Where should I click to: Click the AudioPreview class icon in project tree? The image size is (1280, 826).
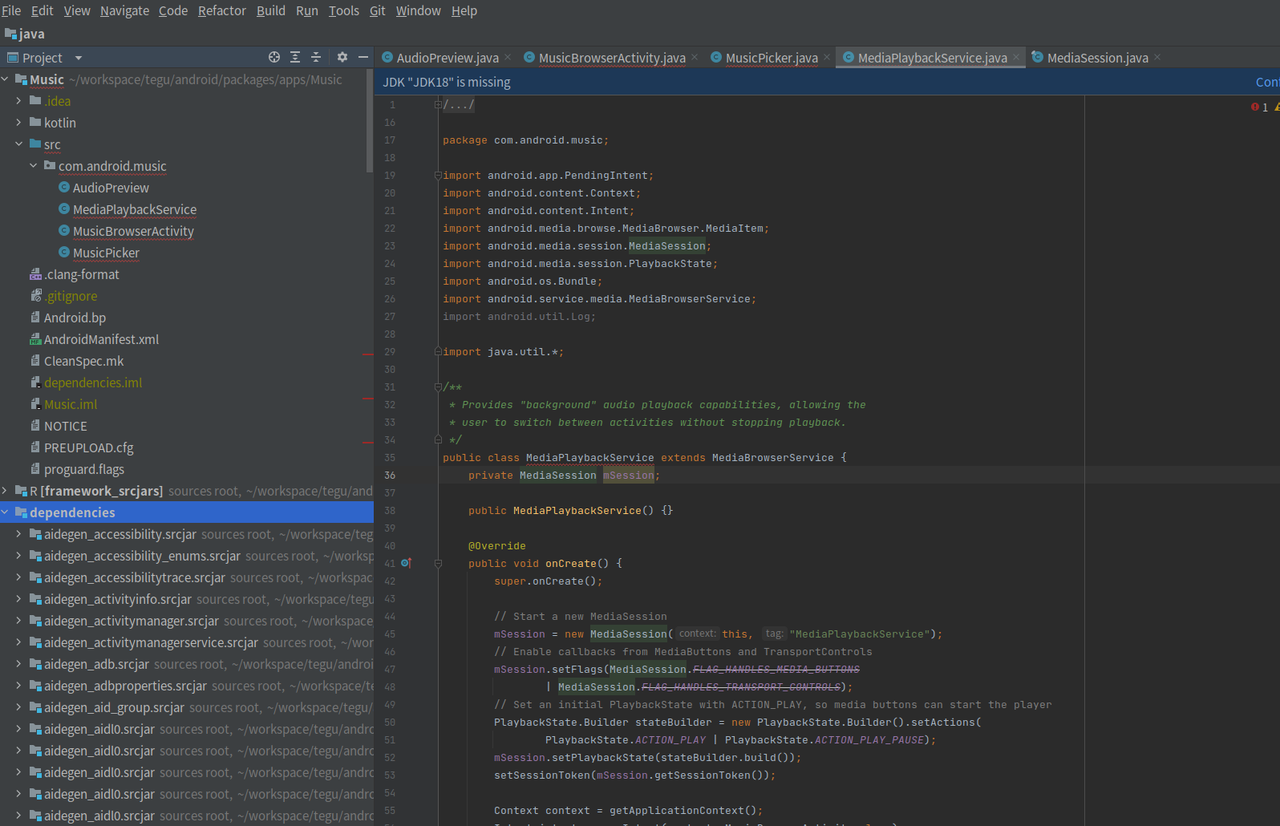[64, 188]
